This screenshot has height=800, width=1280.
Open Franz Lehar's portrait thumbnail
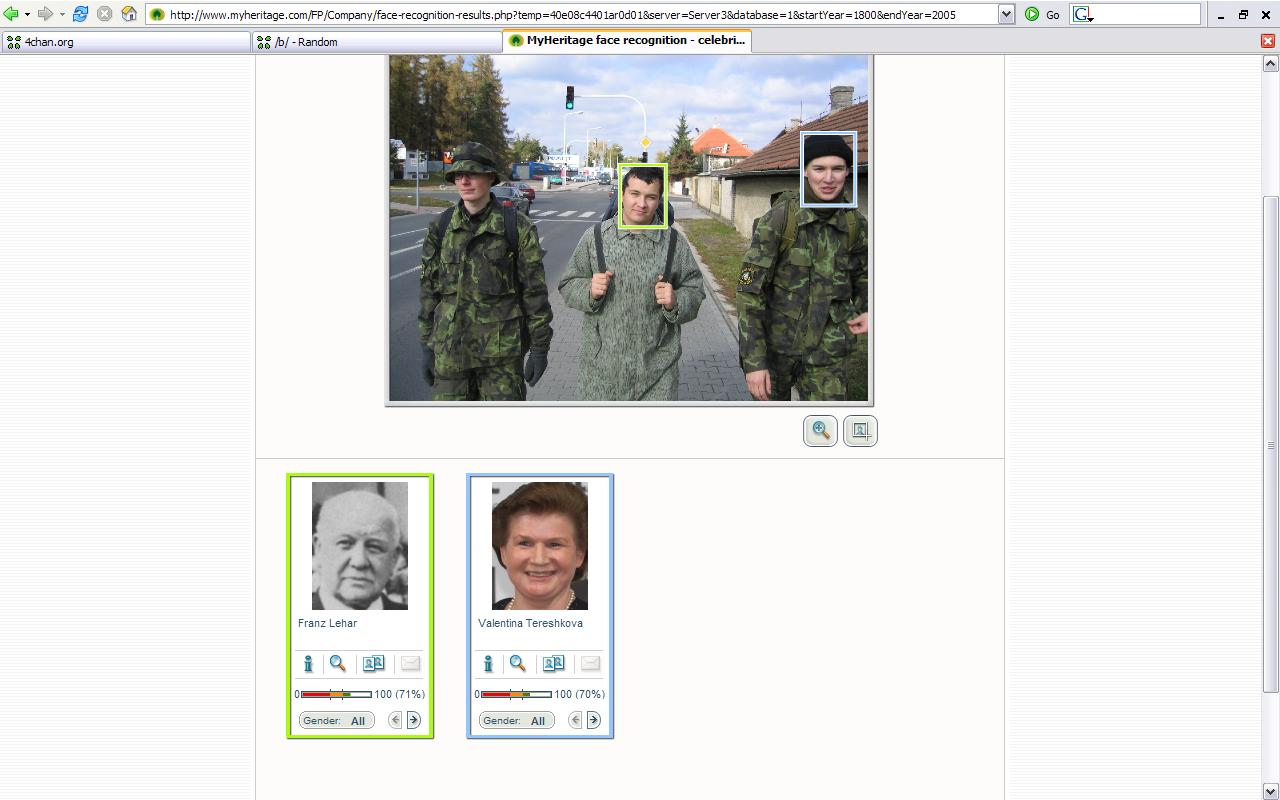[360, 546]
